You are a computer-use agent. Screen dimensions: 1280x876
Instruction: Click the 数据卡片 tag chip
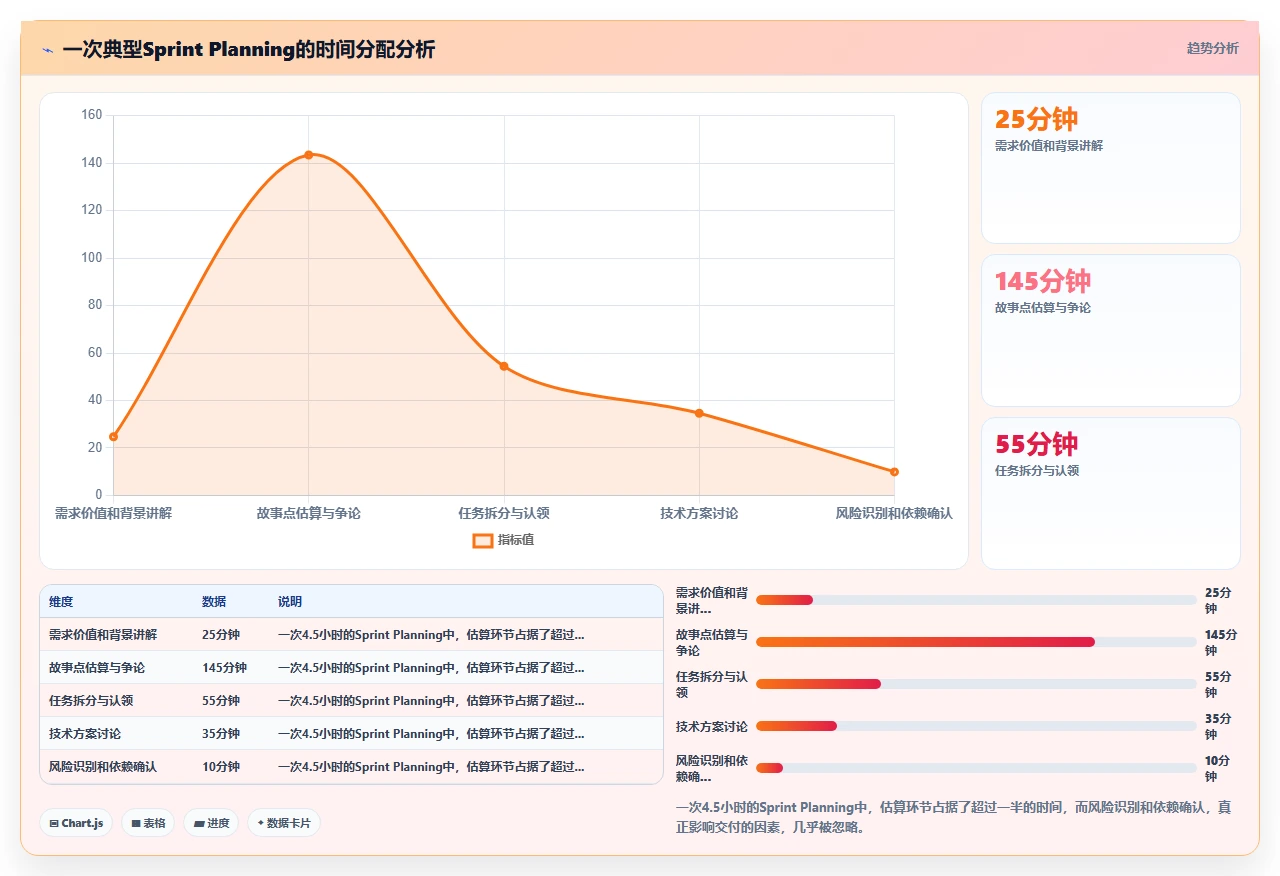tap(284, 823)
